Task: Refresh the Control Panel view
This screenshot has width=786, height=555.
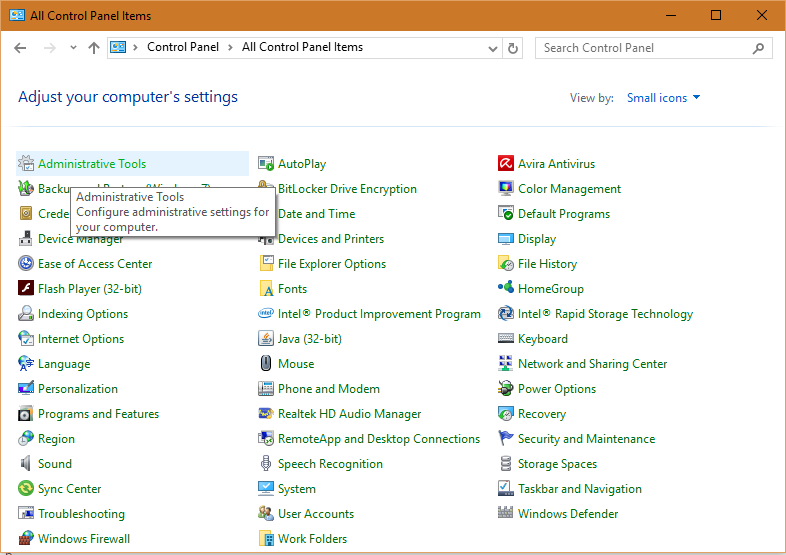Action: (512, 48)
